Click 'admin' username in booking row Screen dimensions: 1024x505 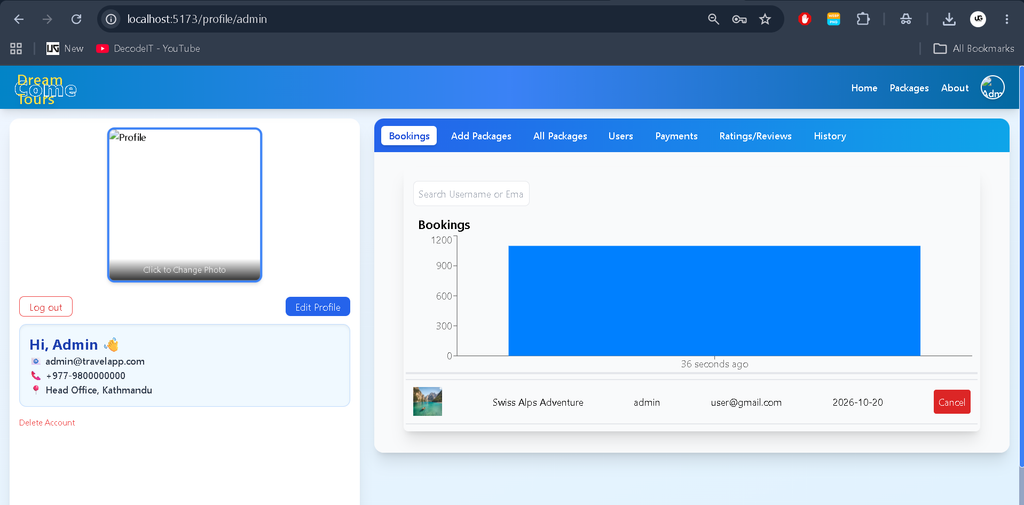pos(647,402)
